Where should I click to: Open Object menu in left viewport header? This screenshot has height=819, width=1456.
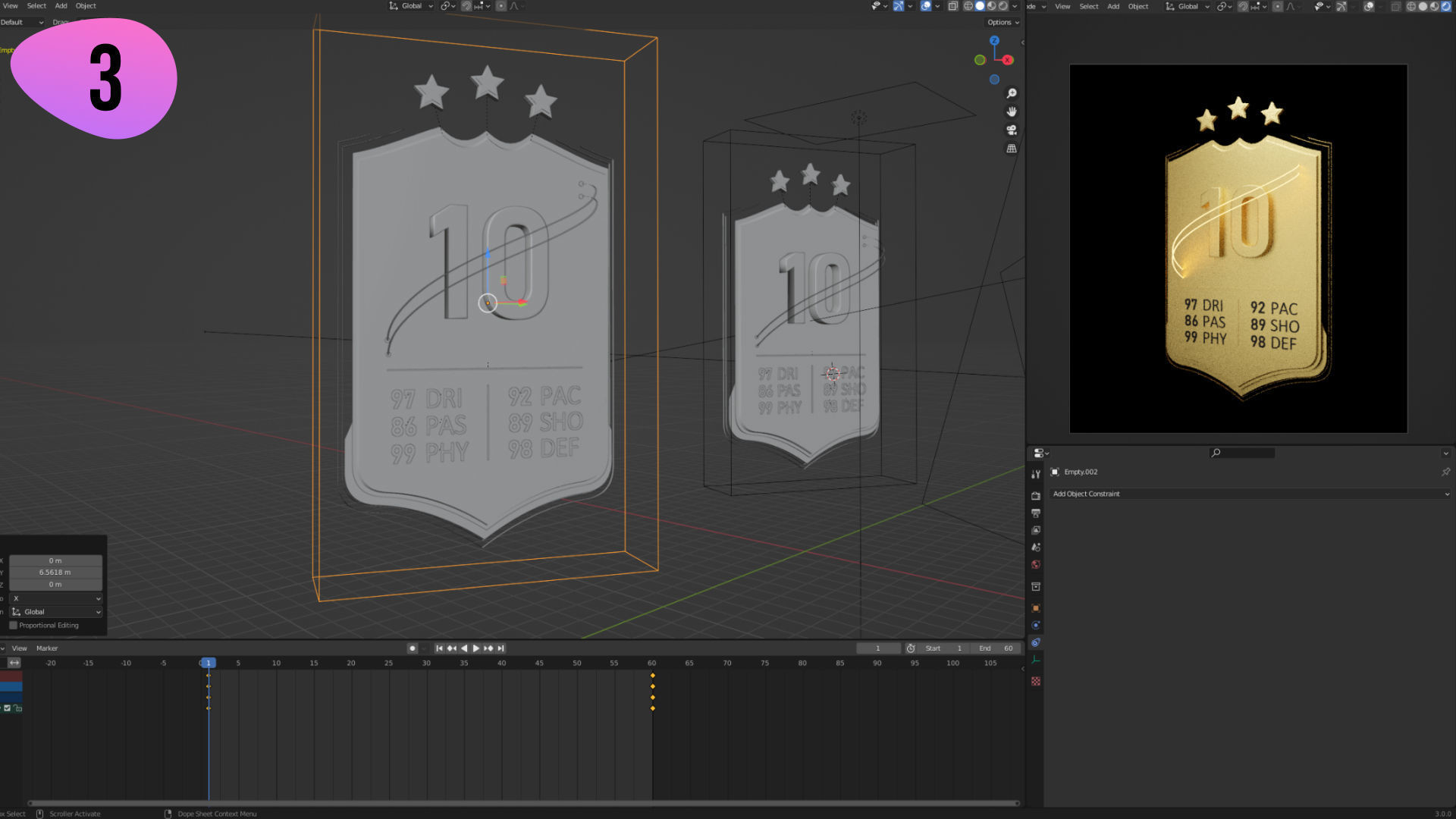86,6
